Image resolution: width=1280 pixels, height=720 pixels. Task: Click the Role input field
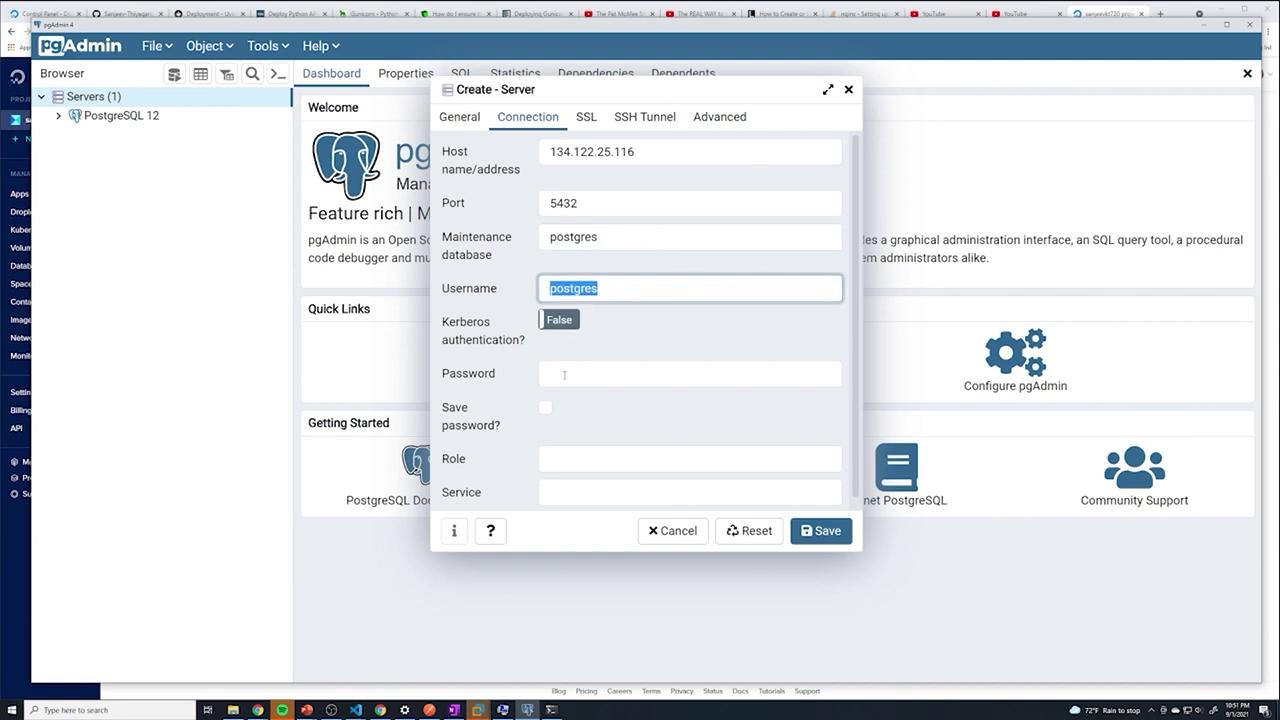[x=690, y=459]
